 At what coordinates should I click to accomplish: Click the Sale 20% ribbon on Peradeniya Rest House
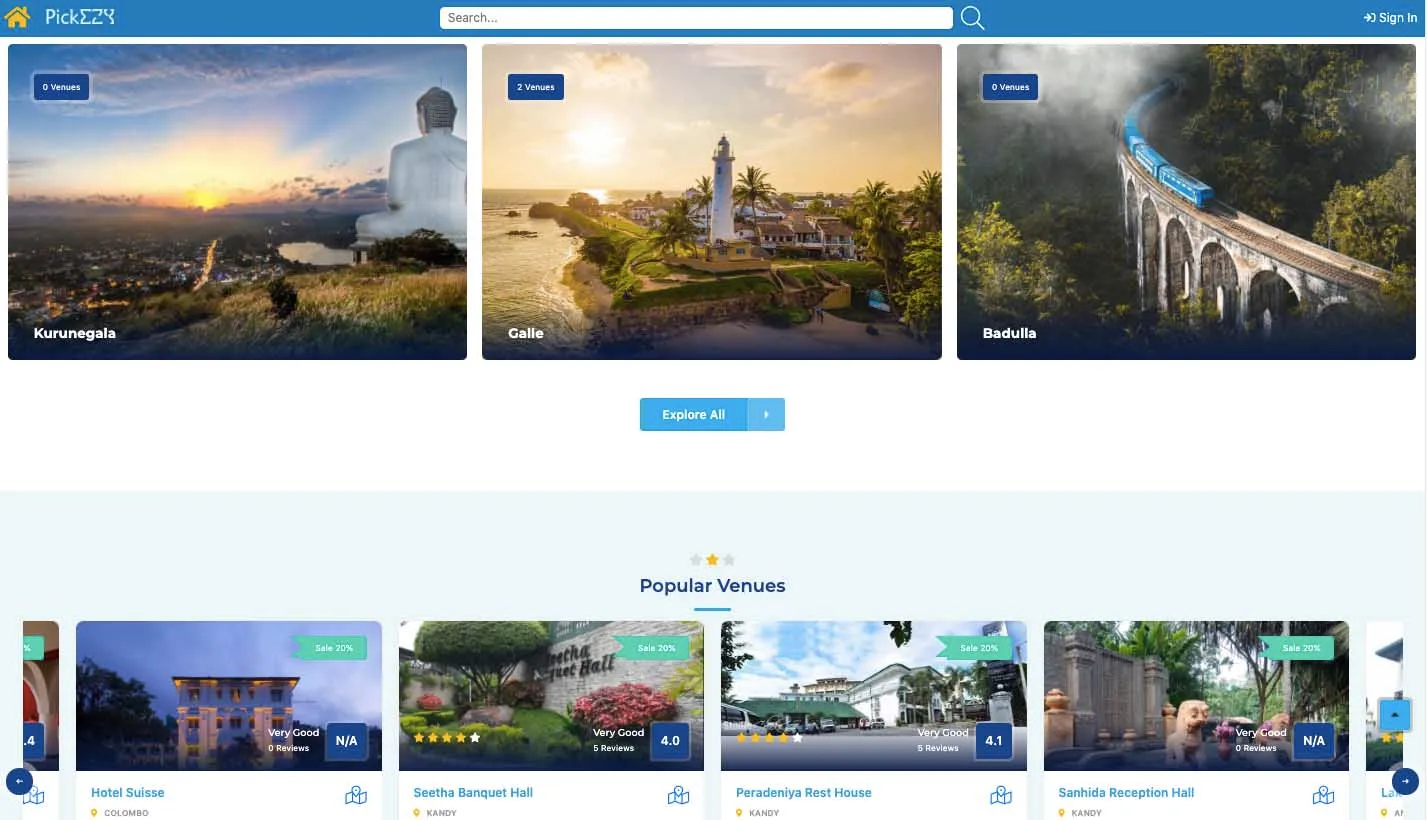976,648
